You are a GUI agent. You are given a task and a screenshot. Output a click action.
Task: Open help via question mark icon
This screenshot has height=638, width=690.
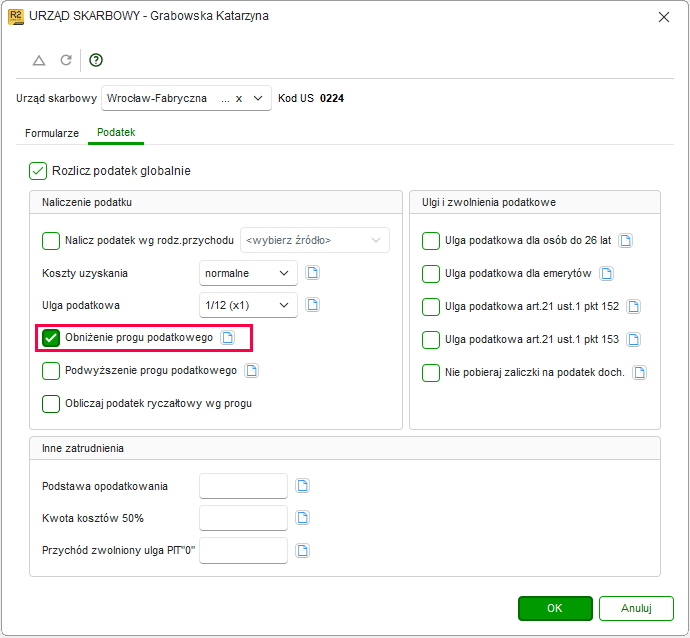point(96,60)
